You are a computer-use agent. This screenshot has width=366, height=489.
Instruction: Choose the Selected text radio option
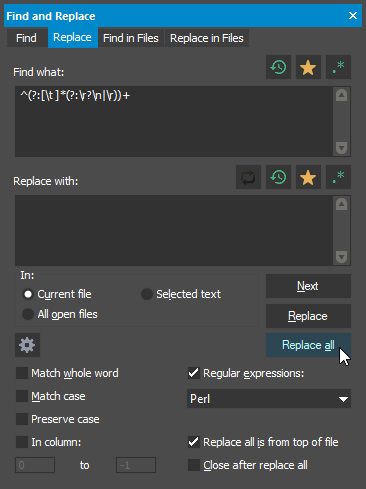pyautogui.click(x=147, y=294)
